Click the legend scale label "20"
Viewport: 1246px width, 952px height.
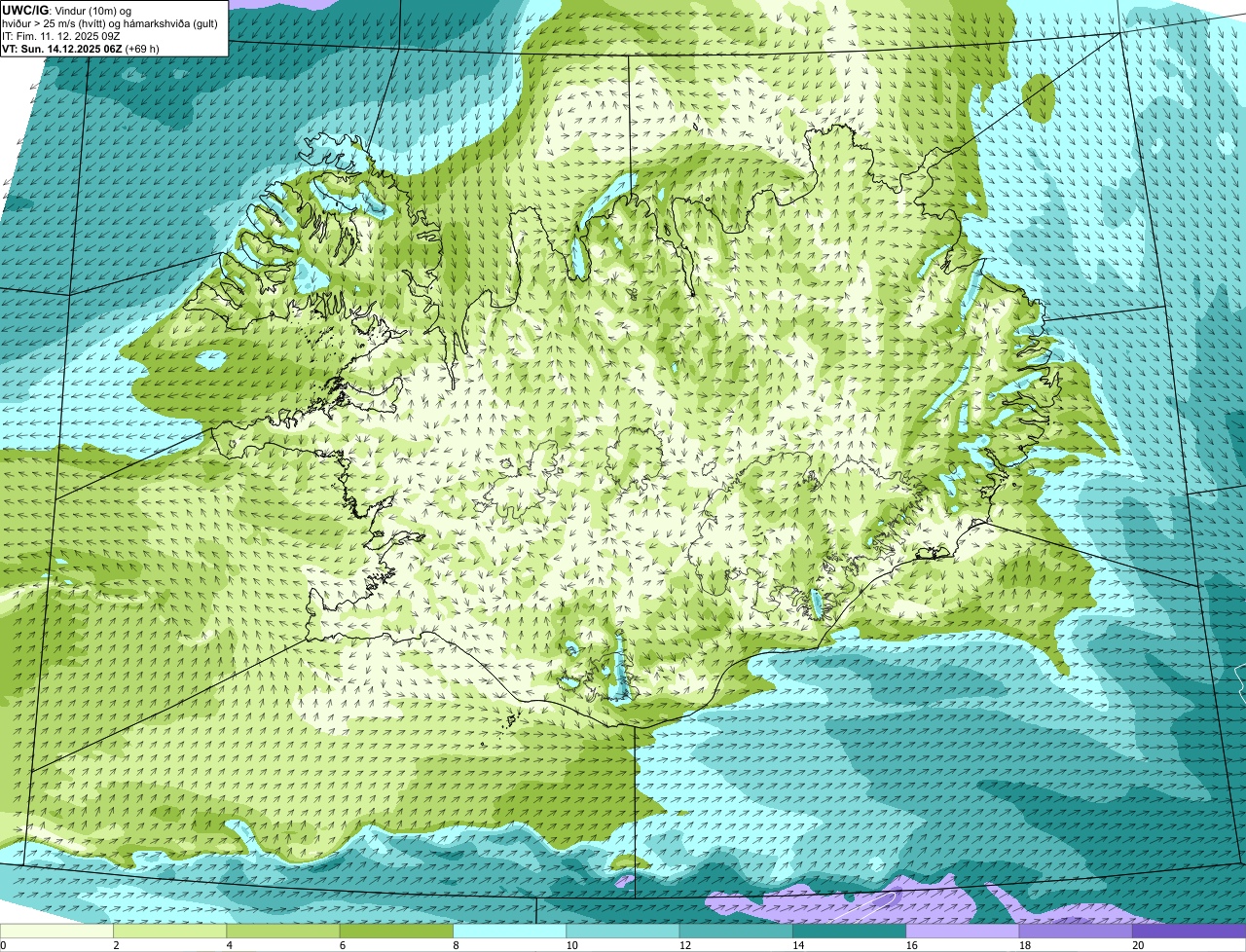click(x=1138, y=945)
